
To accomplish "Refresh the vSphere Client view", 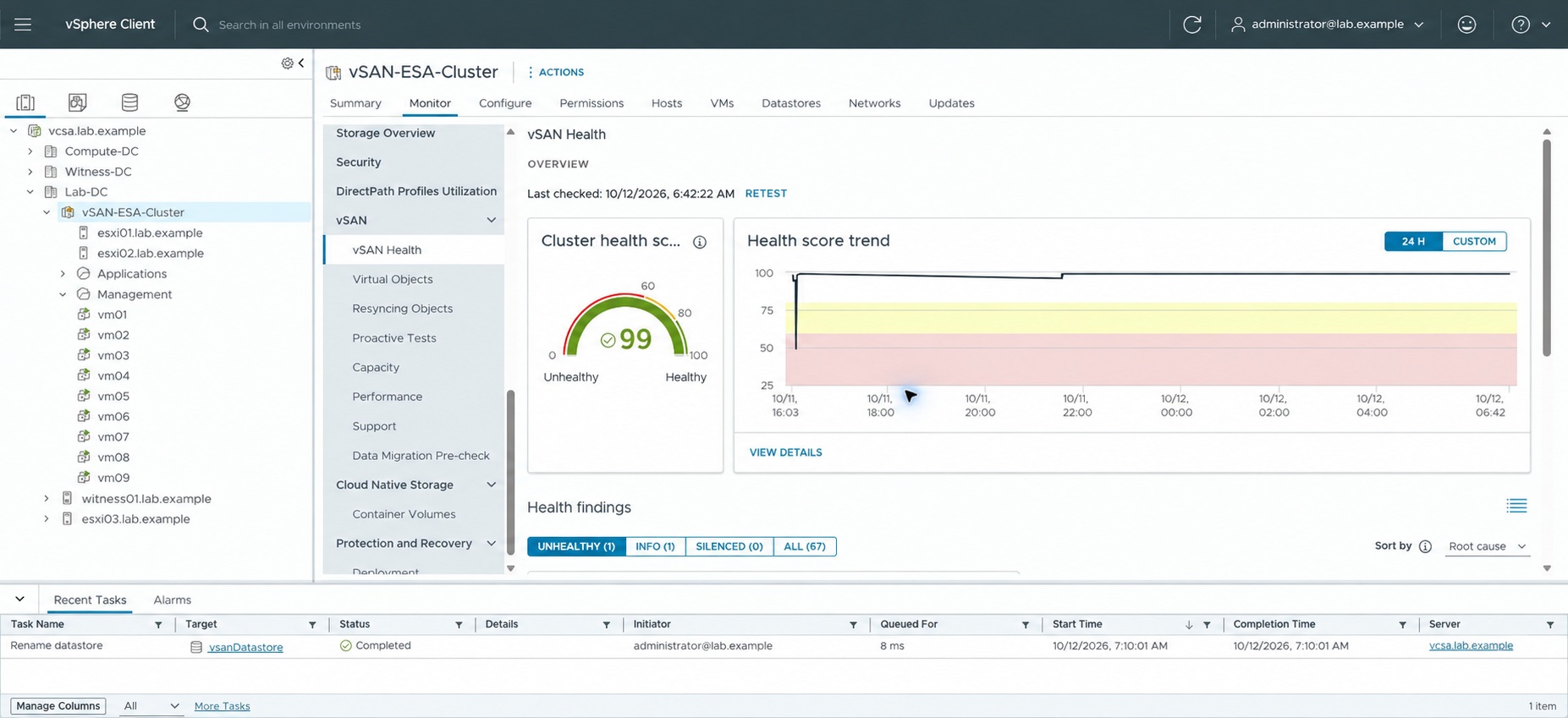I will (x=1191, y=25).
